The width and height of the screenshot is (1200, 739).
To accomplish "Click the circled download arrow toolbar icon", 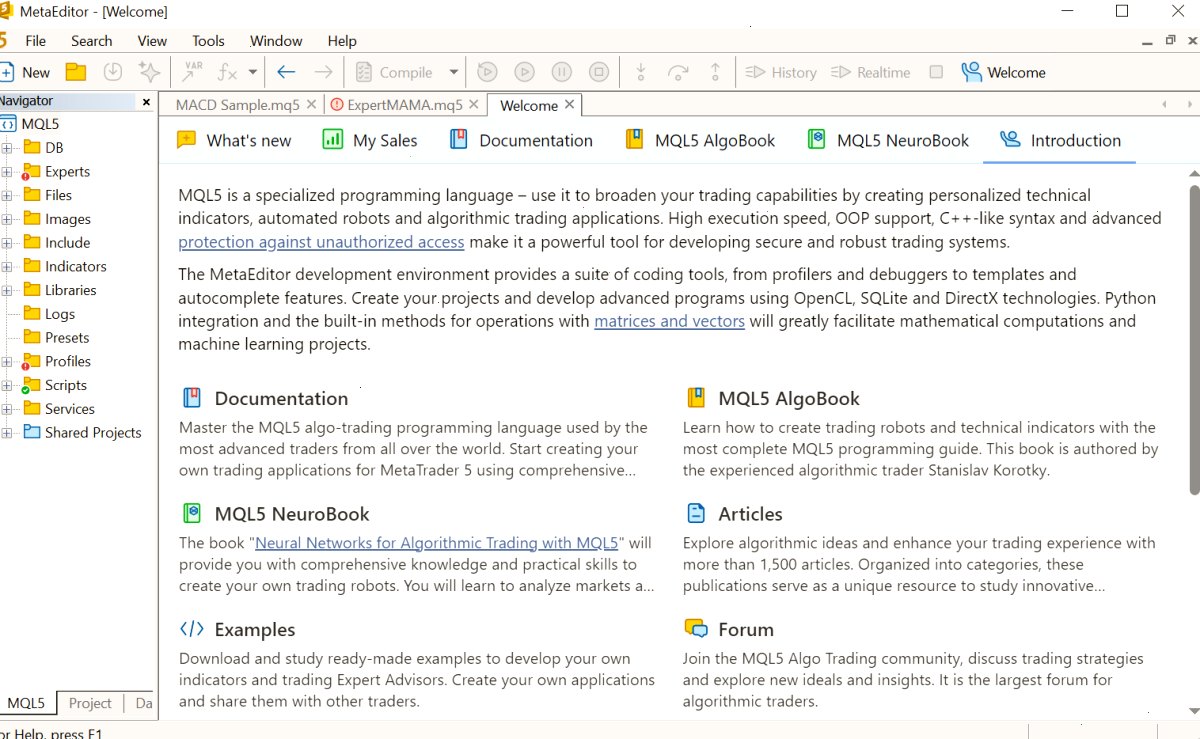I will [x=113, y=72].
